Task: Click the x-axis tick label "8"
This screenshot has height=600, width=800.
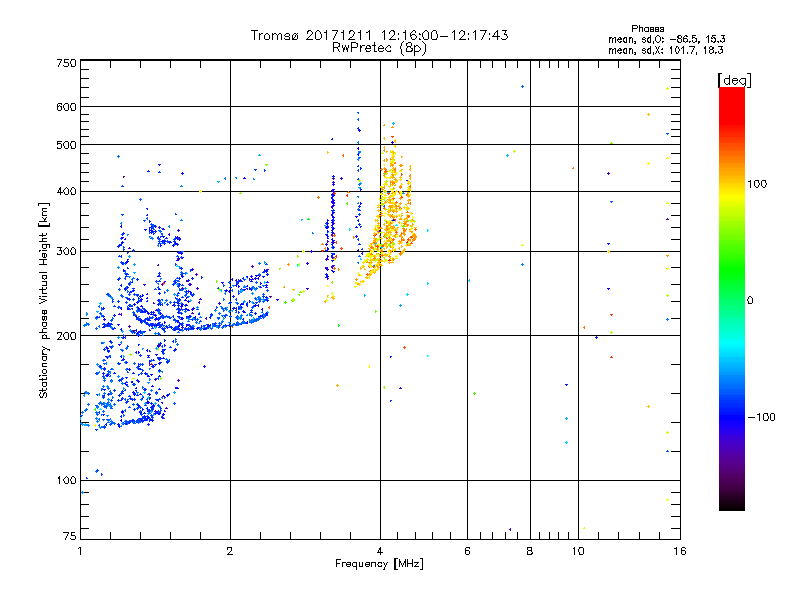Action: coord(530,551)
